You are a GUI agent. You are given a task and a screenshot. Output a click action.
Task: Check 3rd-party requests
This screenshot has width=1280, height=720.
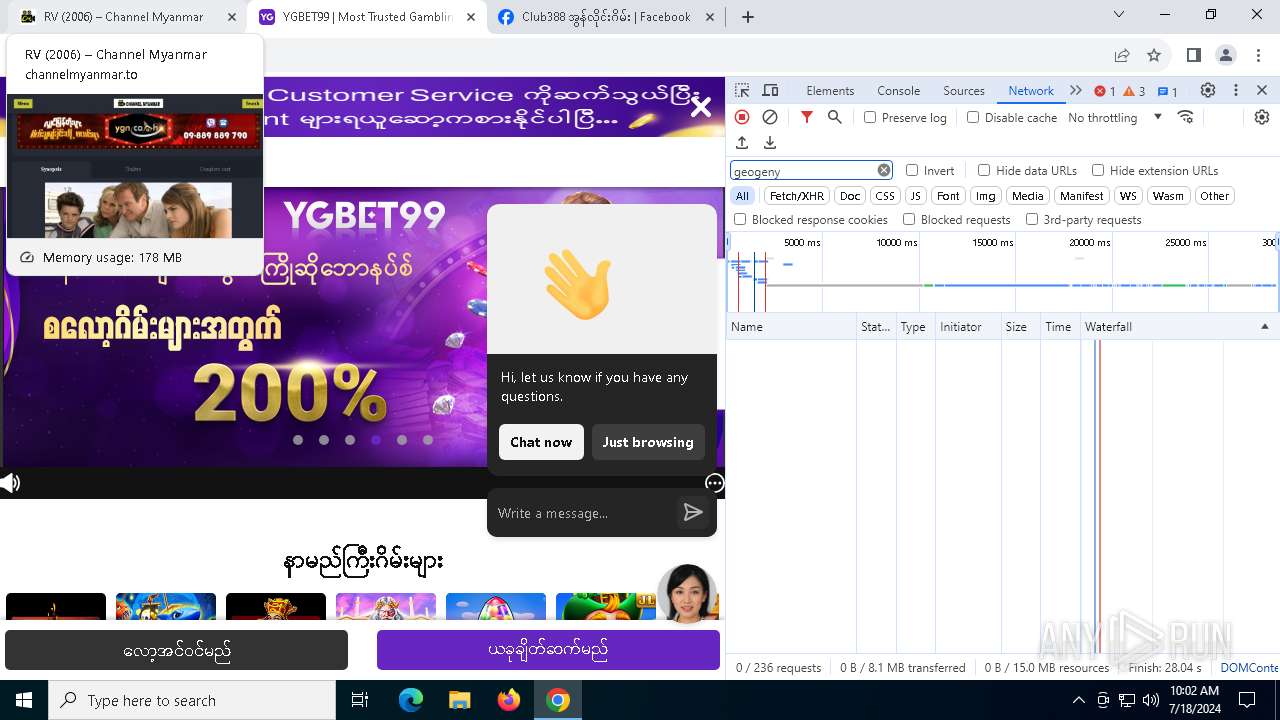click(x=1032, y=219)
